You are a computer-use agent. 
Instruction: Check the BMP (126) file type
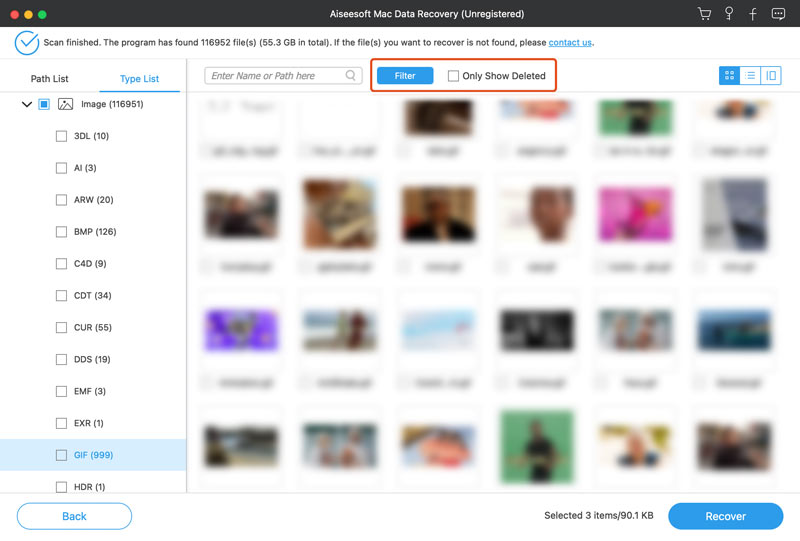click(x=62, y=232)
